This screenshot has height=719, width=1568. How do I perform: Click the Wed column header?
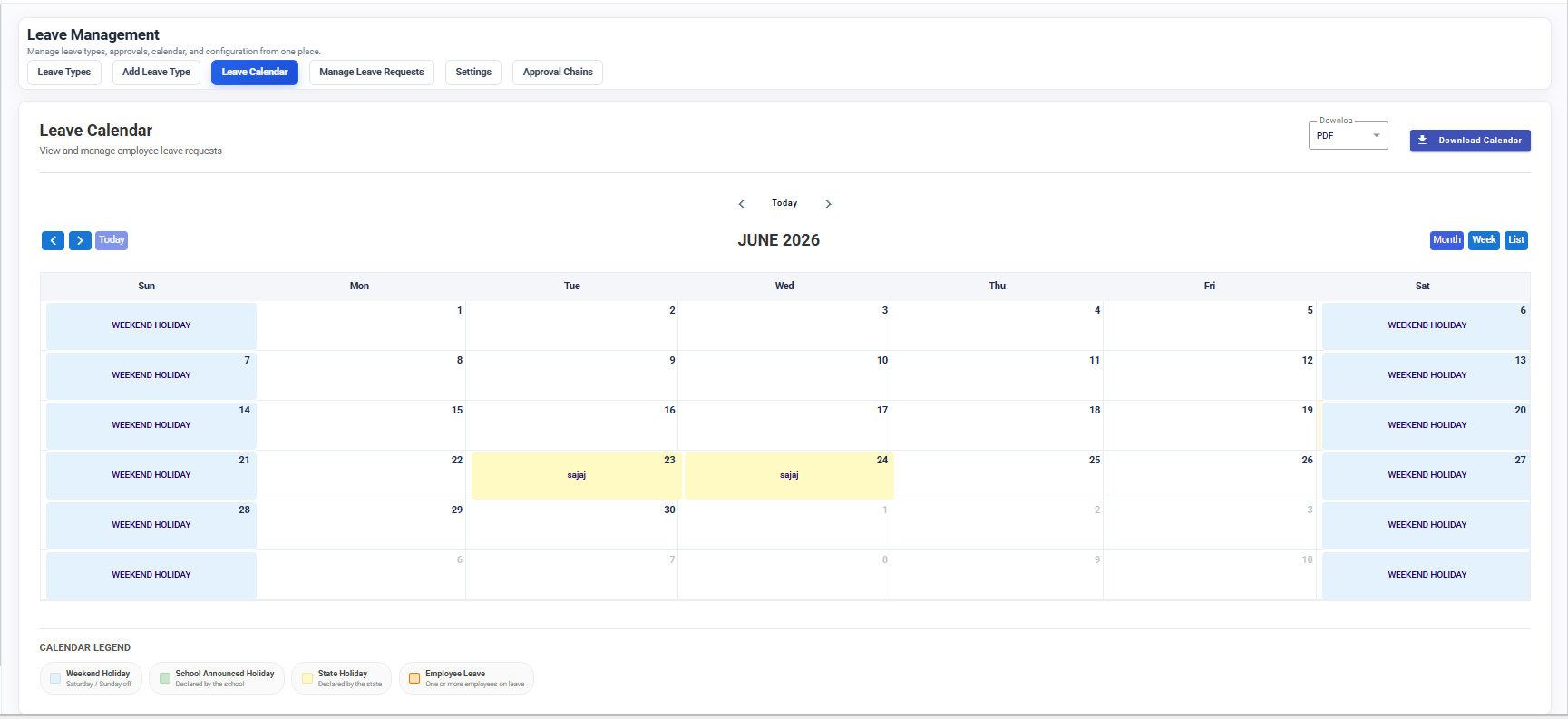point(784,287)
